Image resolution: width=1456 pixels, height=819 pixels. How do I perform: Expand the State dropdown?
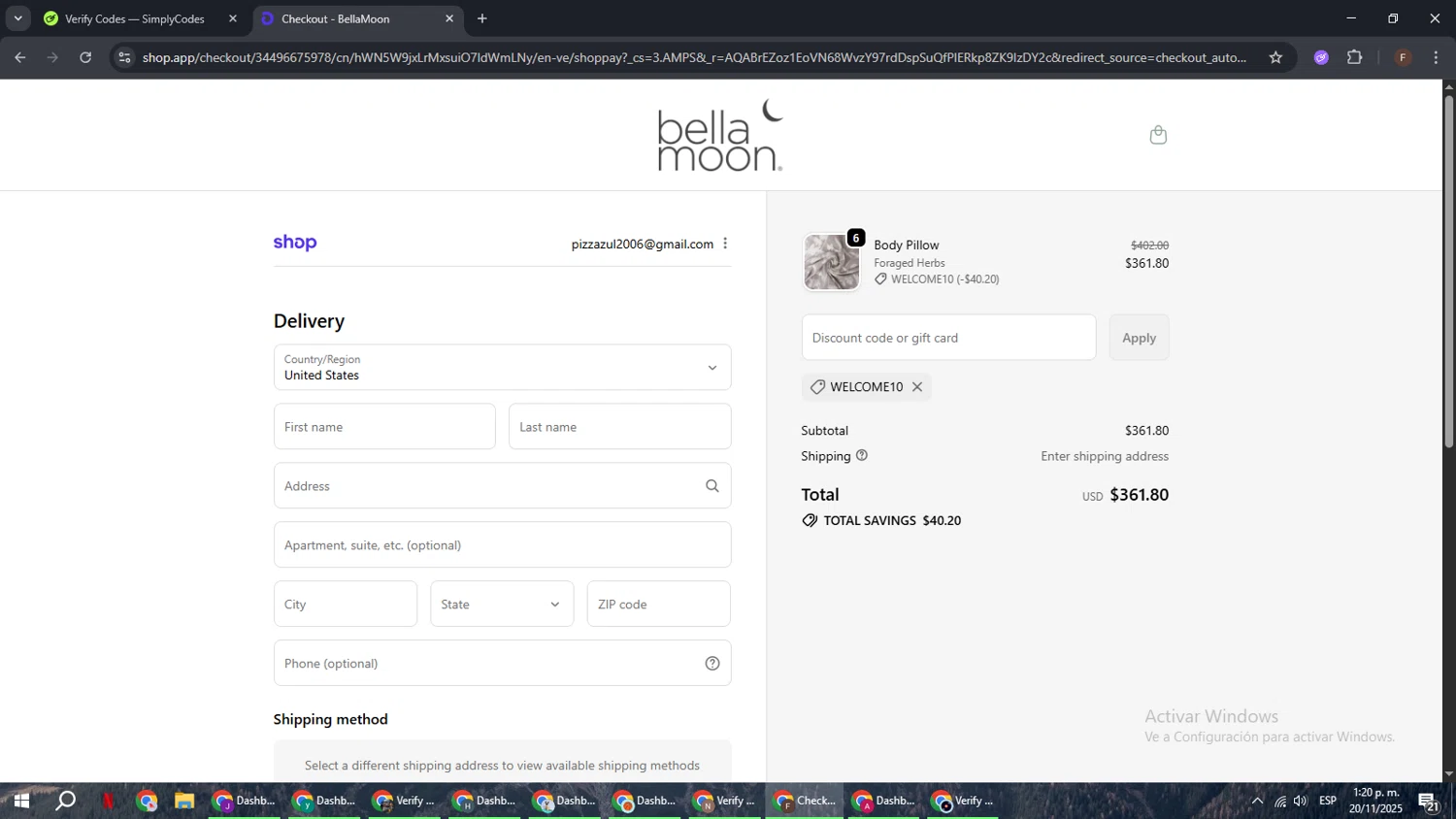tap(502, 605)
